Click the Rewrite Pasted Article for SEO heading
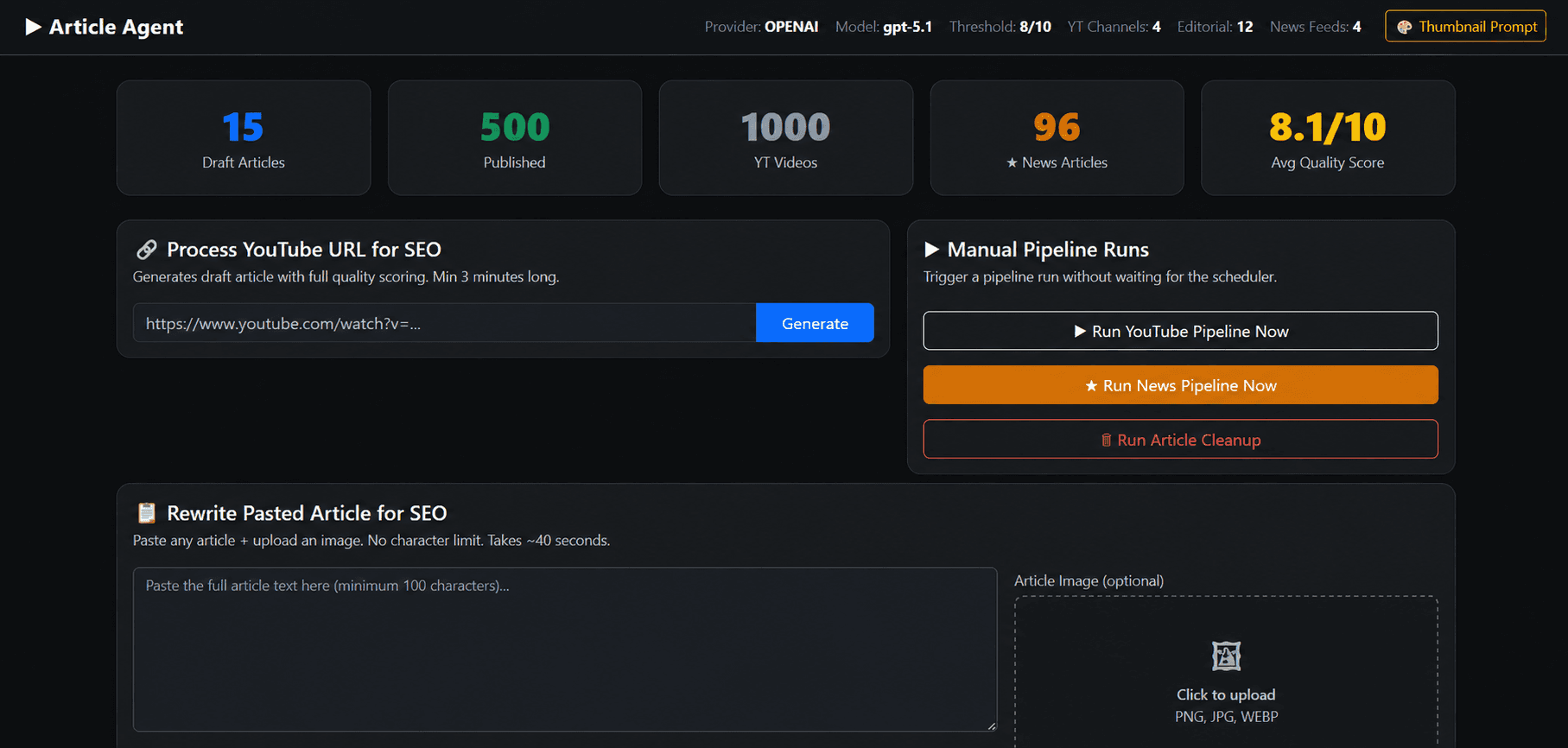Screen dimensions: 1568x748 pyautogui.click(x=307, y=513)
